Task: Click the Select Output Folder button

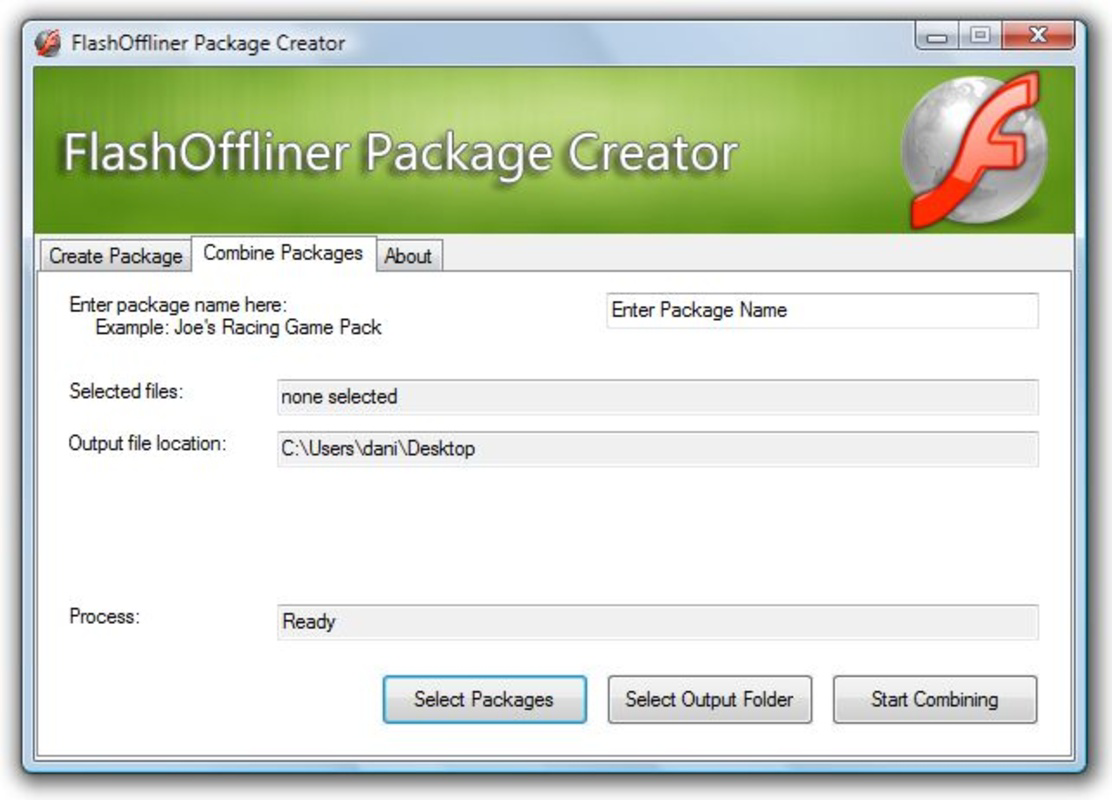Action: pyautogui.click(x=709, y=699)
